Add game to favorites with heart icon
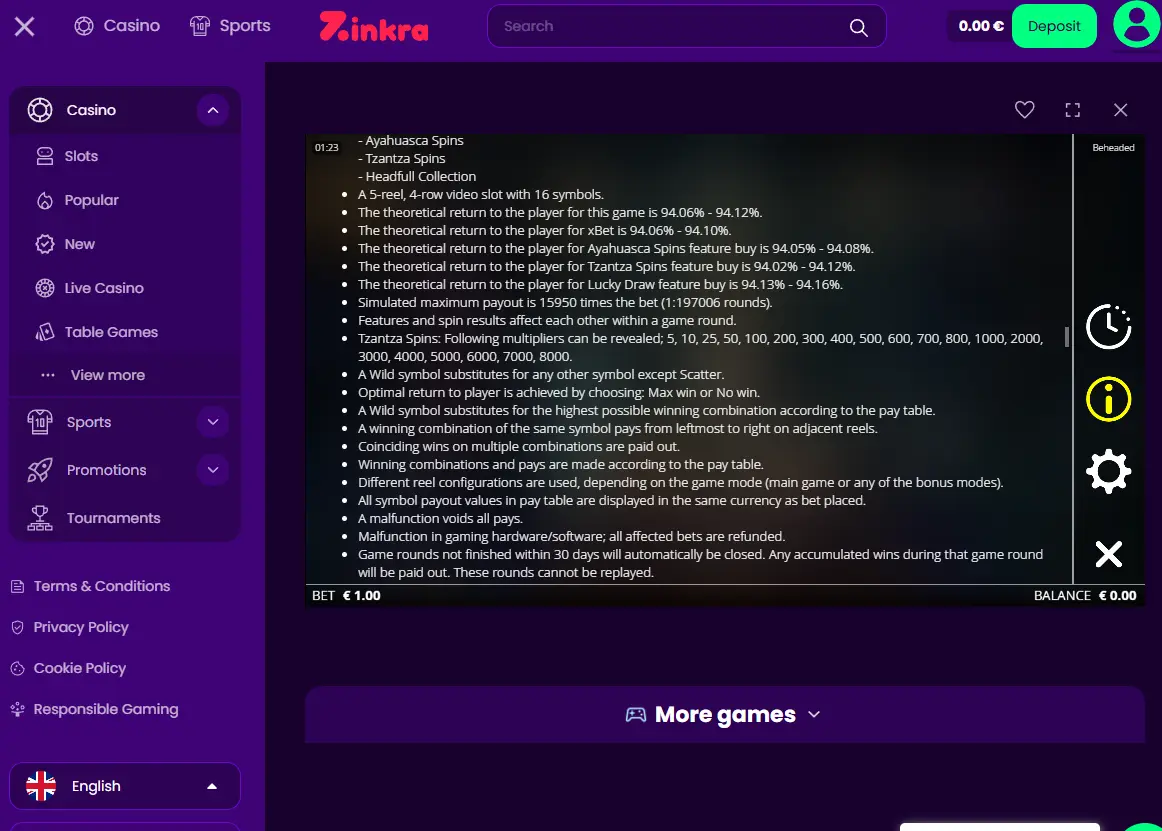The height and width of the screenshot is (831, 1162). point(1024,110)
